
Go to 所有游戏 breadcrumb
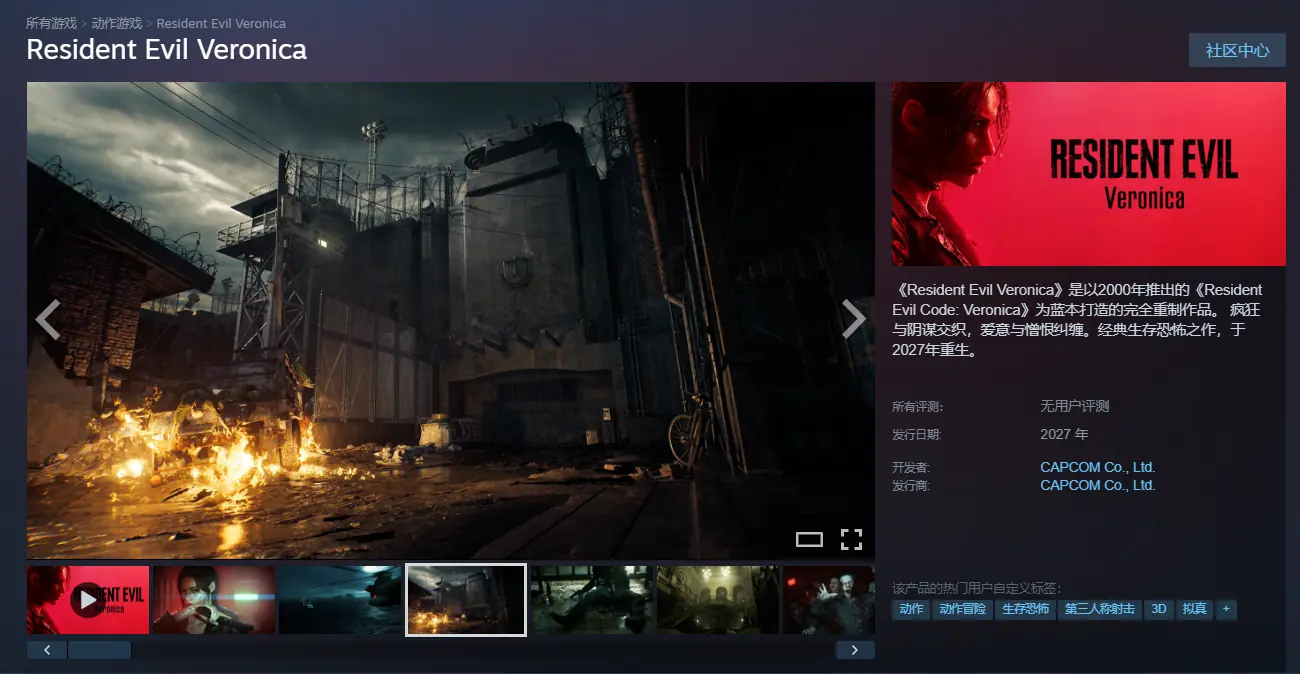(x=51, y=23)
